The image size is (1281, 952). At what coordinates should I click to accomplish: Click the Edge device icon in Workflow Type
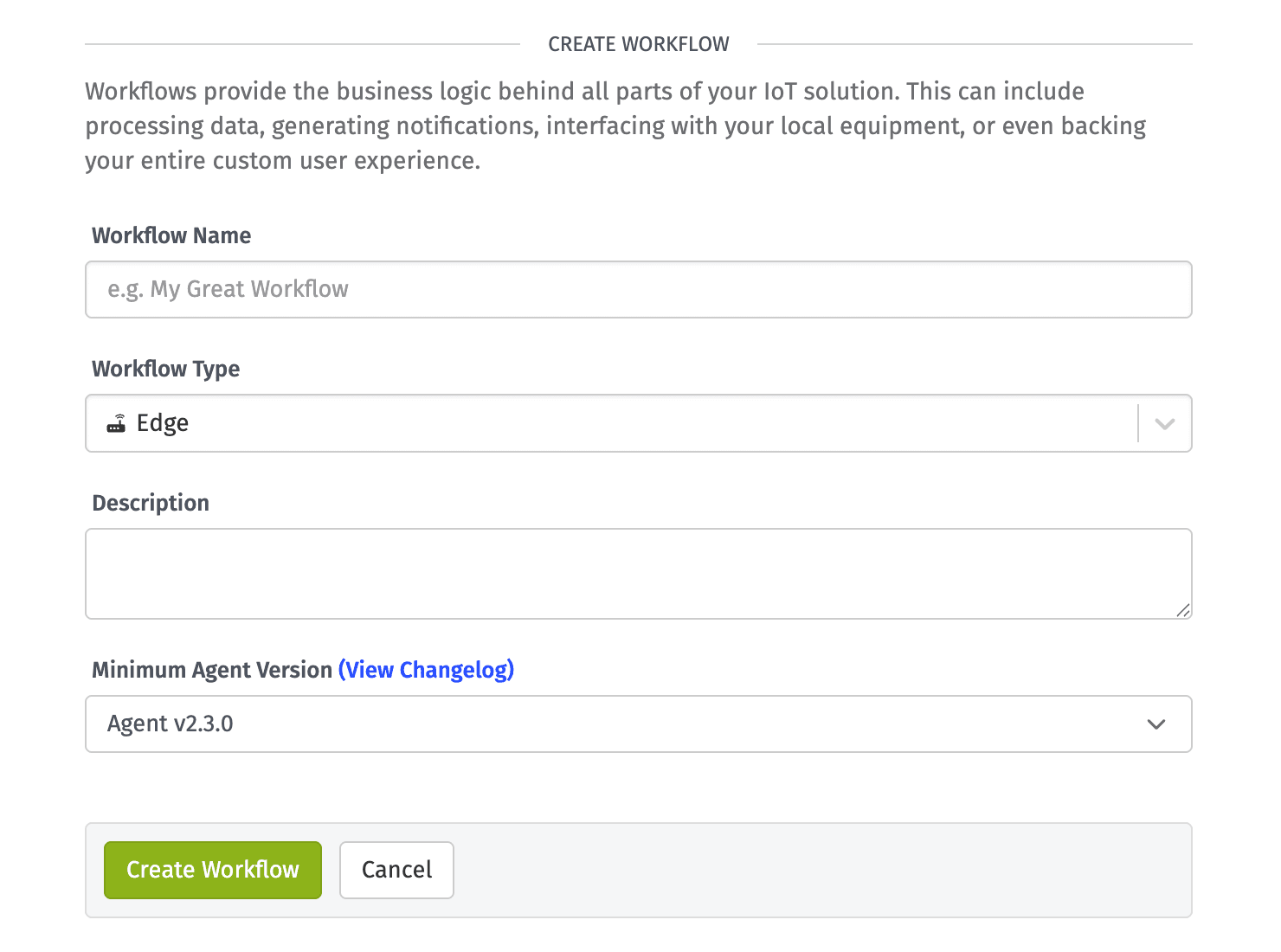(x=118, y=423)
